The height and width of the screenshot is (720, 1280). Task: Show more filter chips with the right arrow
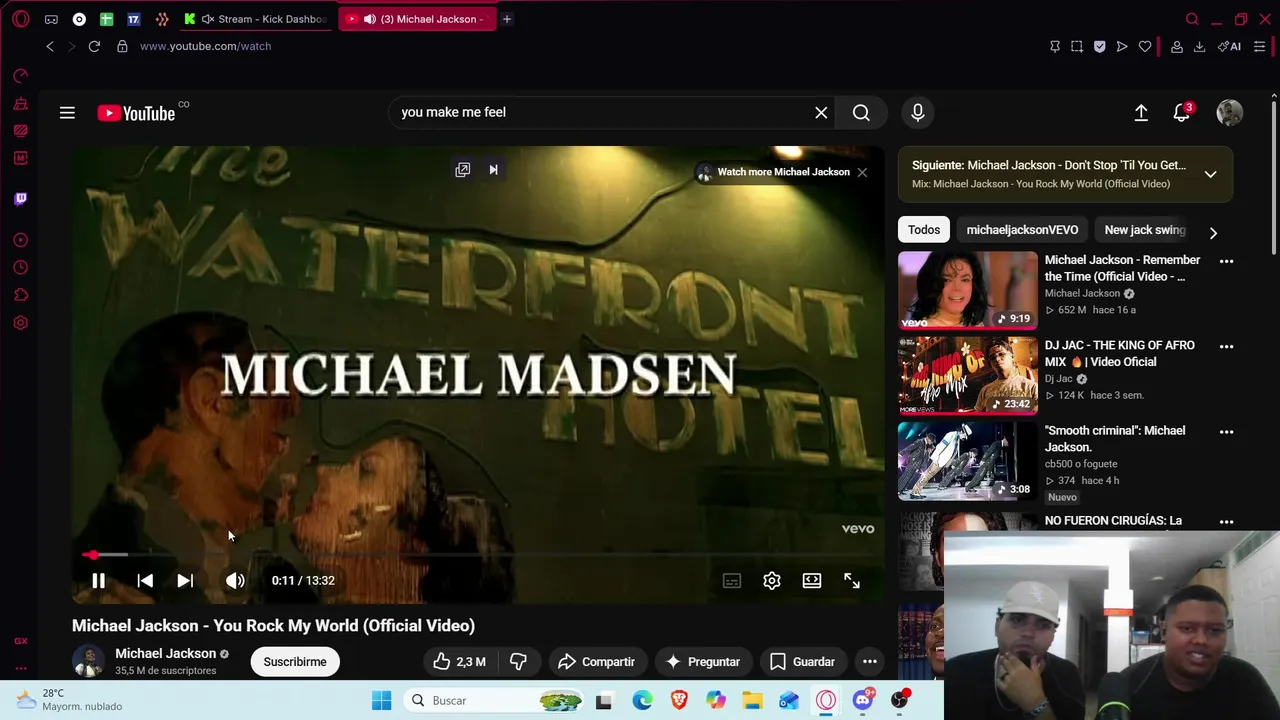(1213, 233)
